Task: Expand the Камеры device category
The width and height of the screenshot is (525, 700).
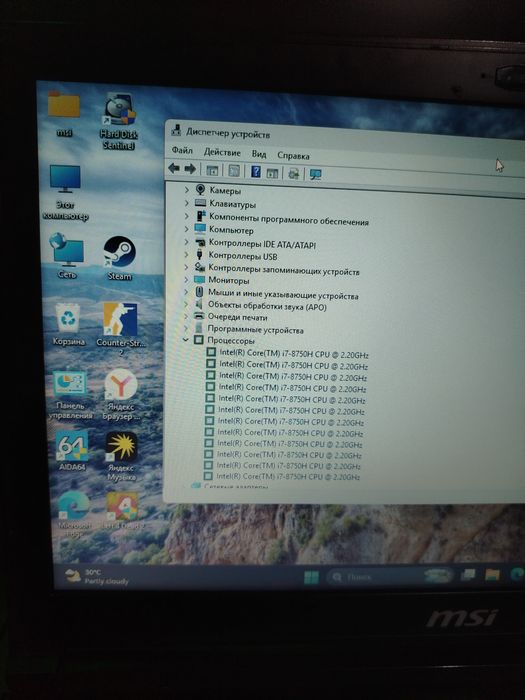Action: [187, 190]
